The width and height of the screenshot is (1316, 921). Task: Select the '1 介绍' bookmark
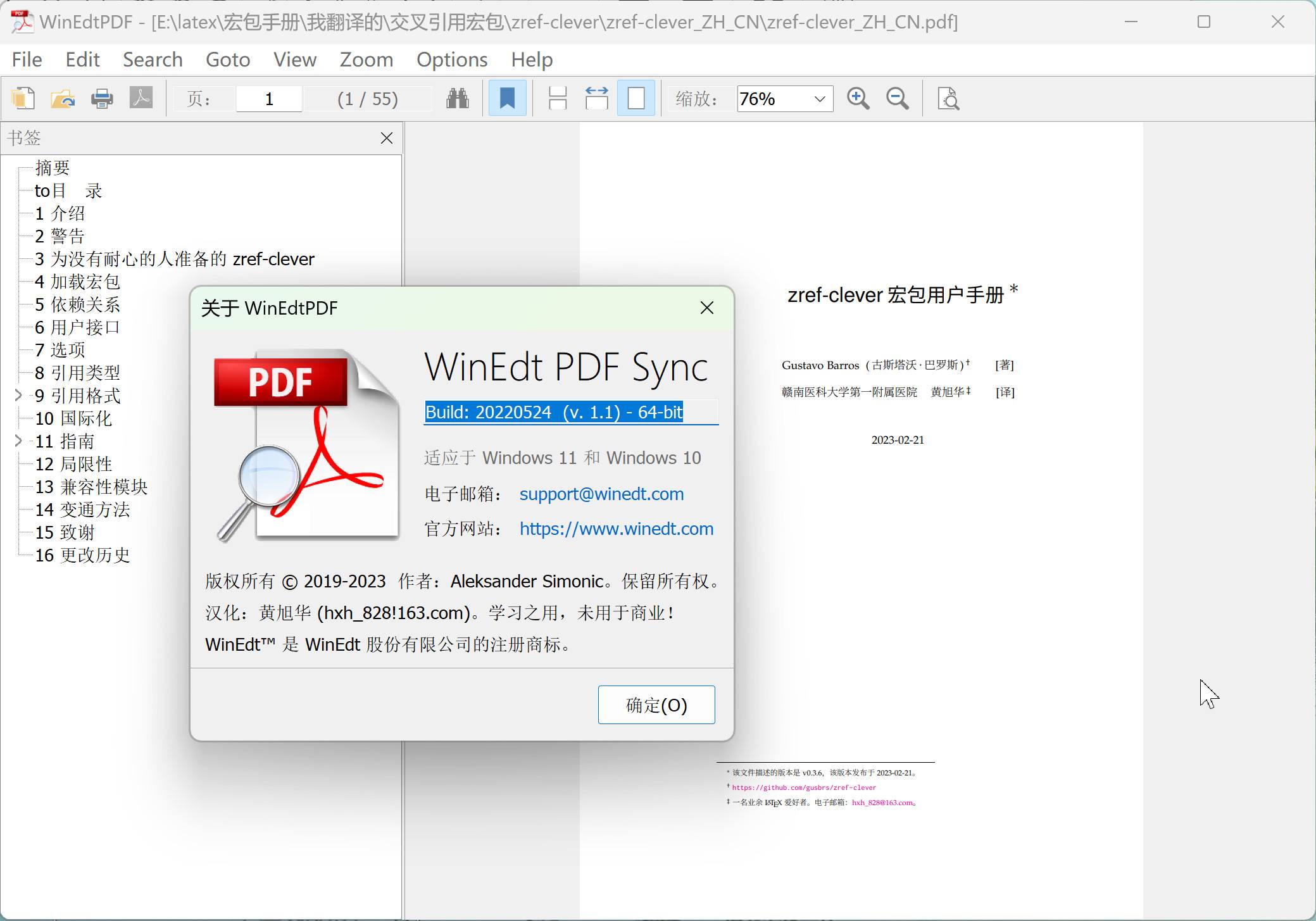(x=60, y=213)
